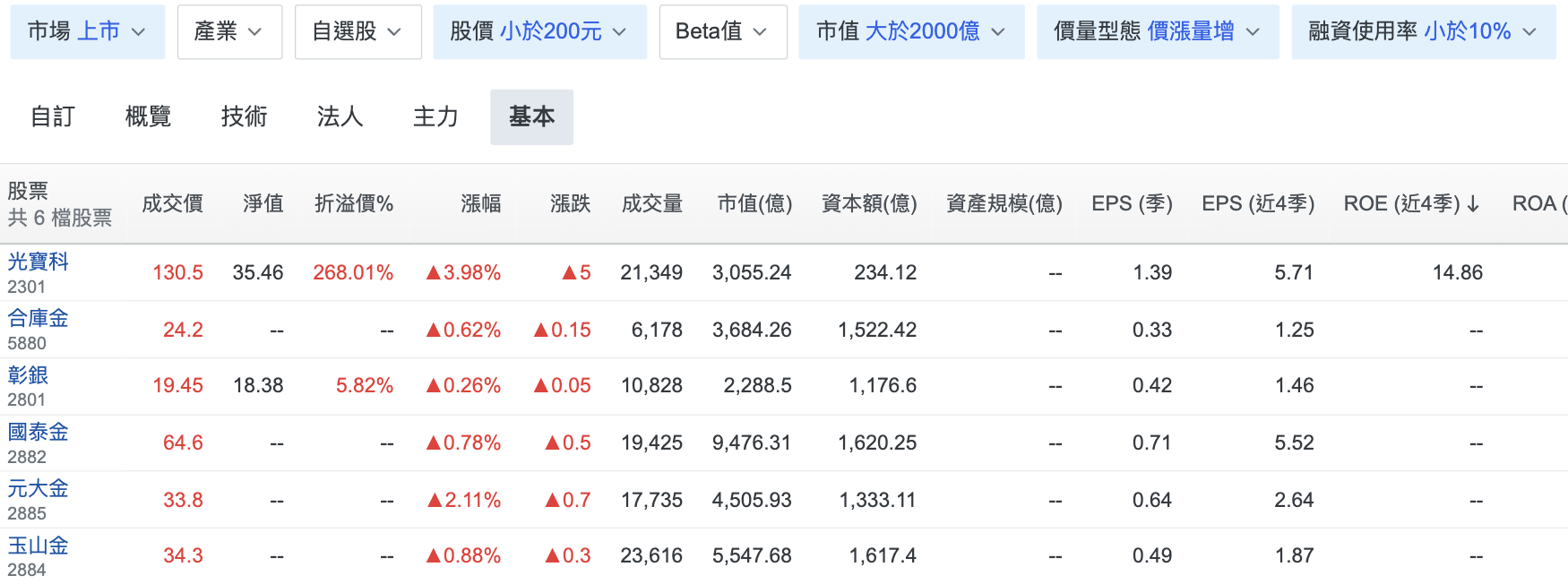Viewport: 1568px width, 584px height.
Task: Click 玉山金 volume 23,616
Action: [651, 555]
